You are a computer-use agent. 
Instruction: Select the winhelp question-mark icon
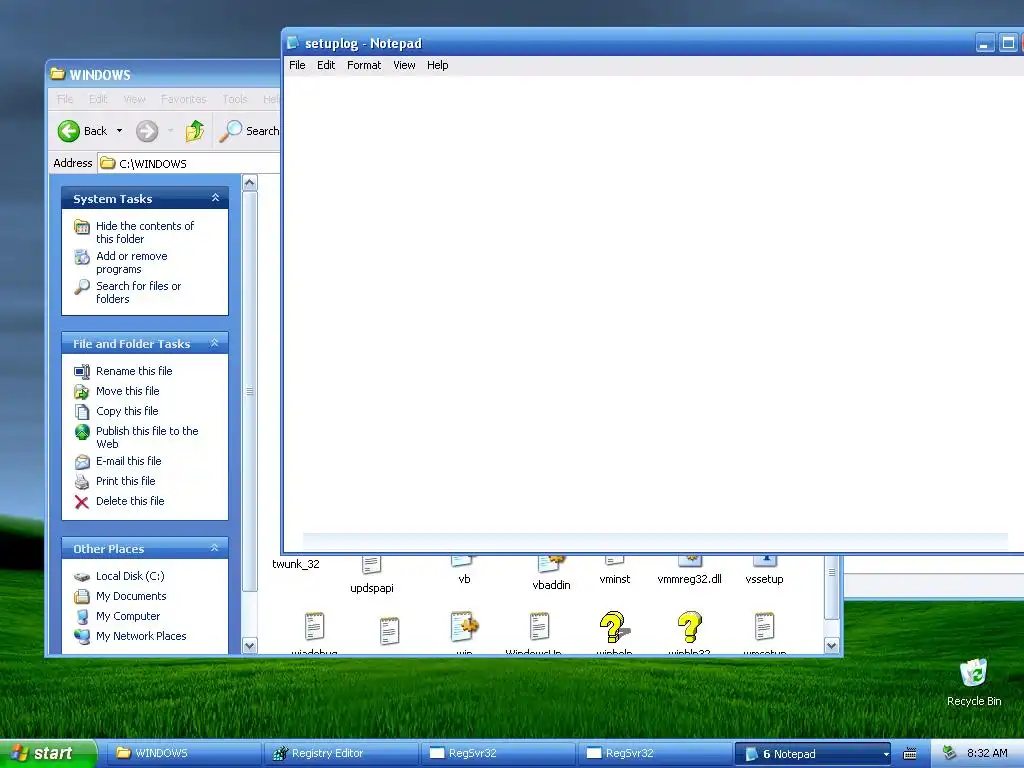tap(614, 627)
